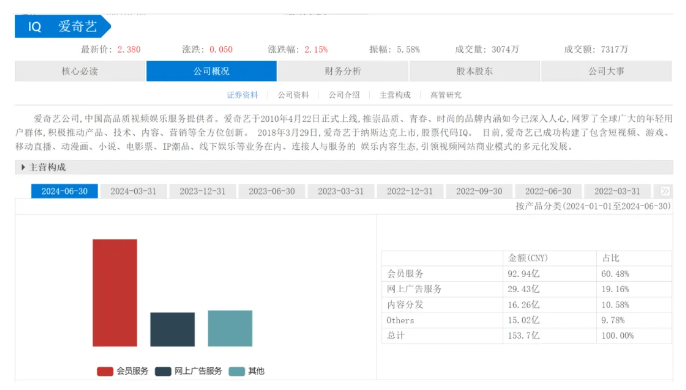Select the 2022-03-31 report date
Screen dimensions: 686x390
tap(617, 191)
